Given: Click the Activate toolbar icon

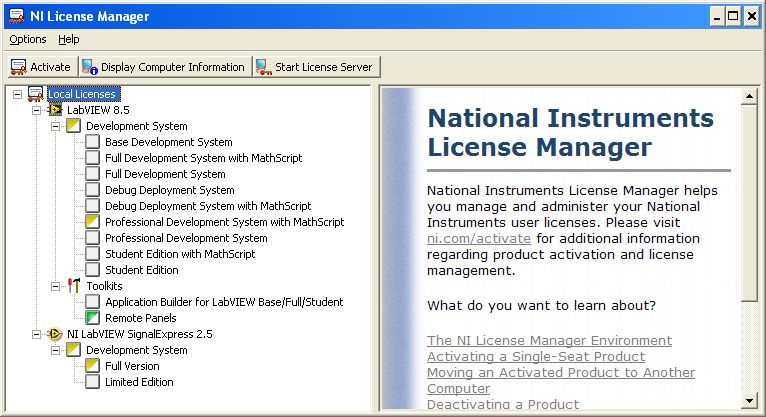Looking at the screenshot, I should tap(19, 67).
